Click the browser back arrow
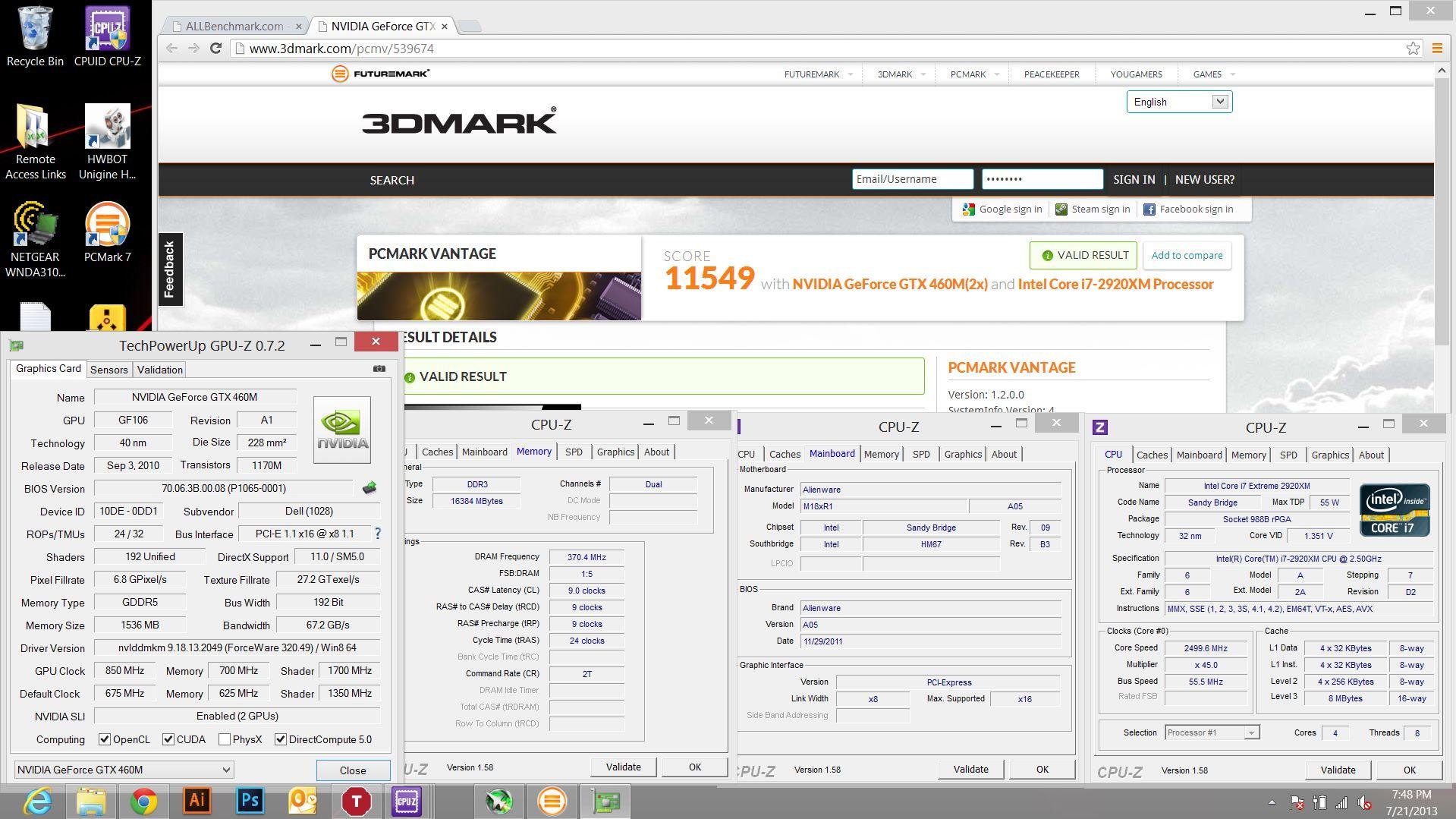Viewport: 1456px width, 819px height. coord(172,49)
